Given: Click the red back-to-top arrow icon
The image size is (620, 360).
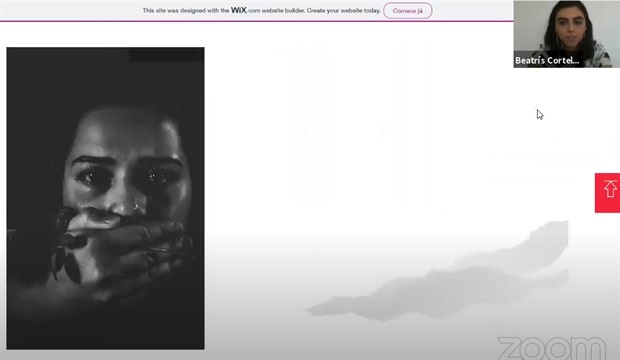Looking at the screenshot, I should click(x=607, y=193).
